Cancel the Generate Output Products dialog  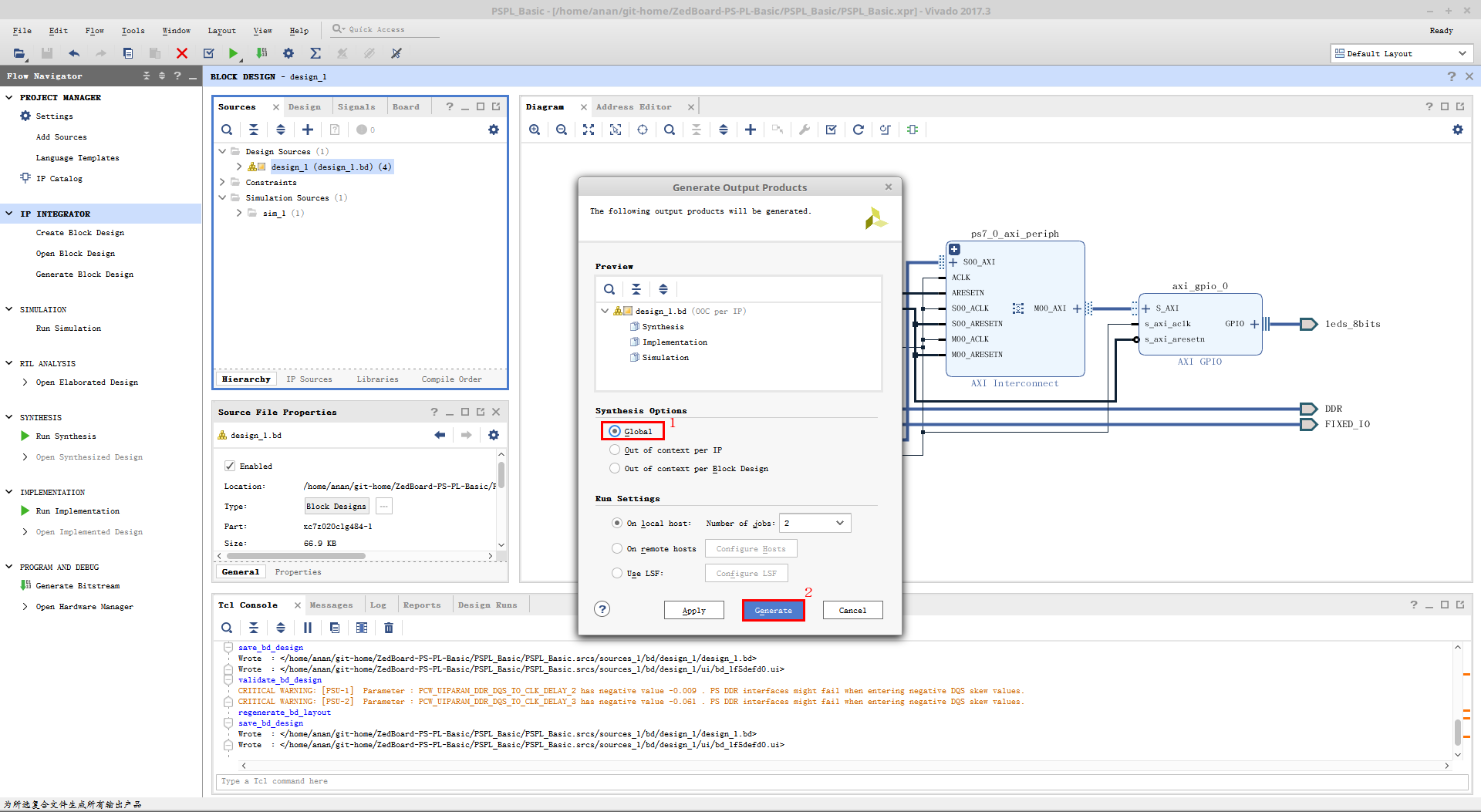(x=852, y=610)
